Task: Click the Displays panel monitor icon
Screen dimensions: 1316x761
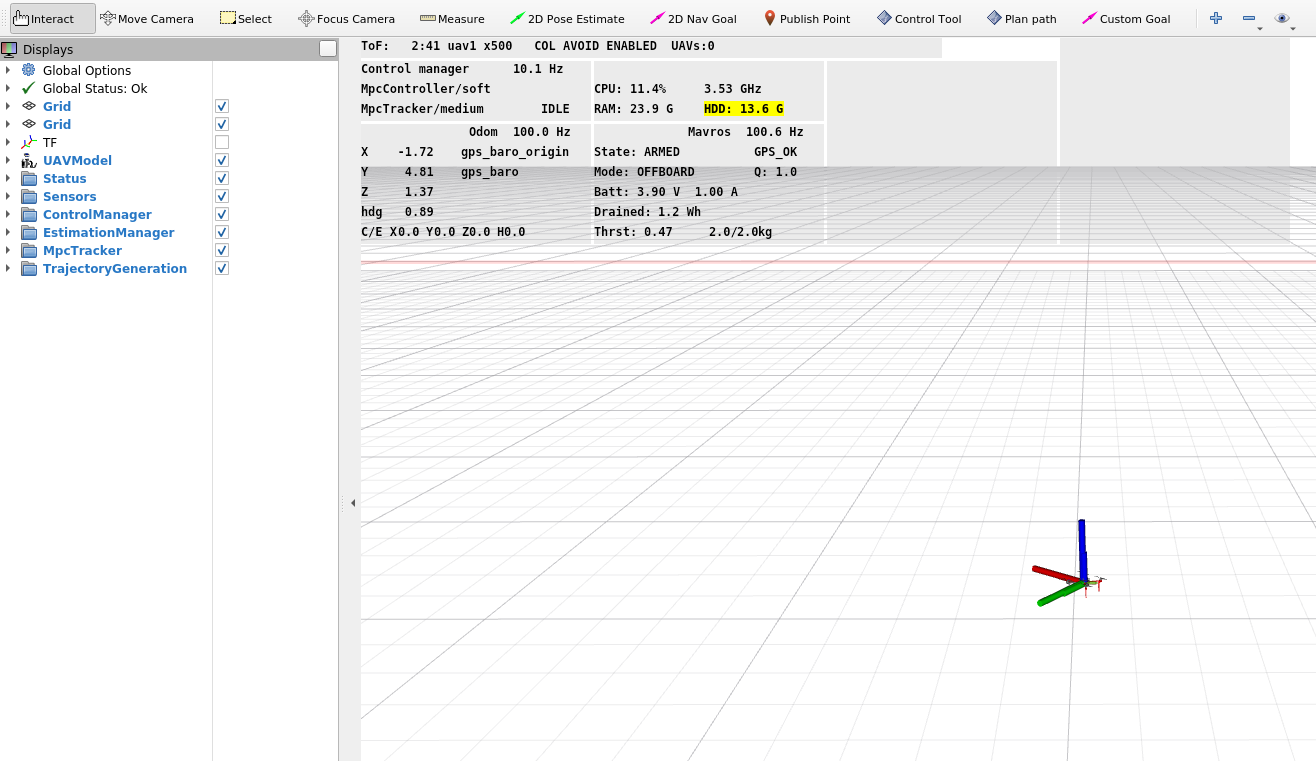Action: (x=9, y=49)
